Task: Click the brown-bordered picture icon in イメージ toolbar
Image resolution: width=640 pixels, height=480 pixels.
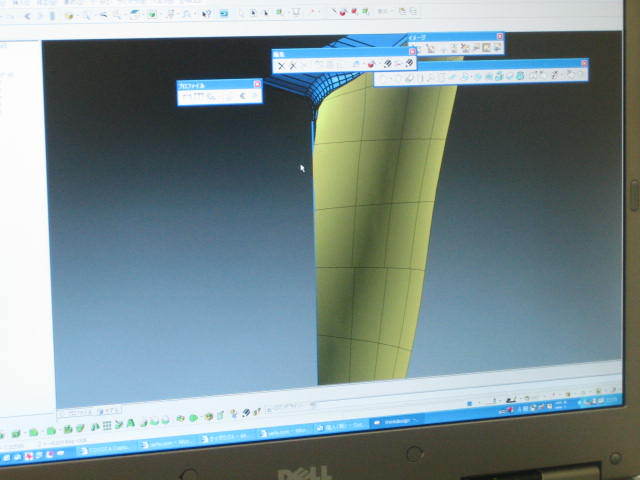Action: point(486,48)
